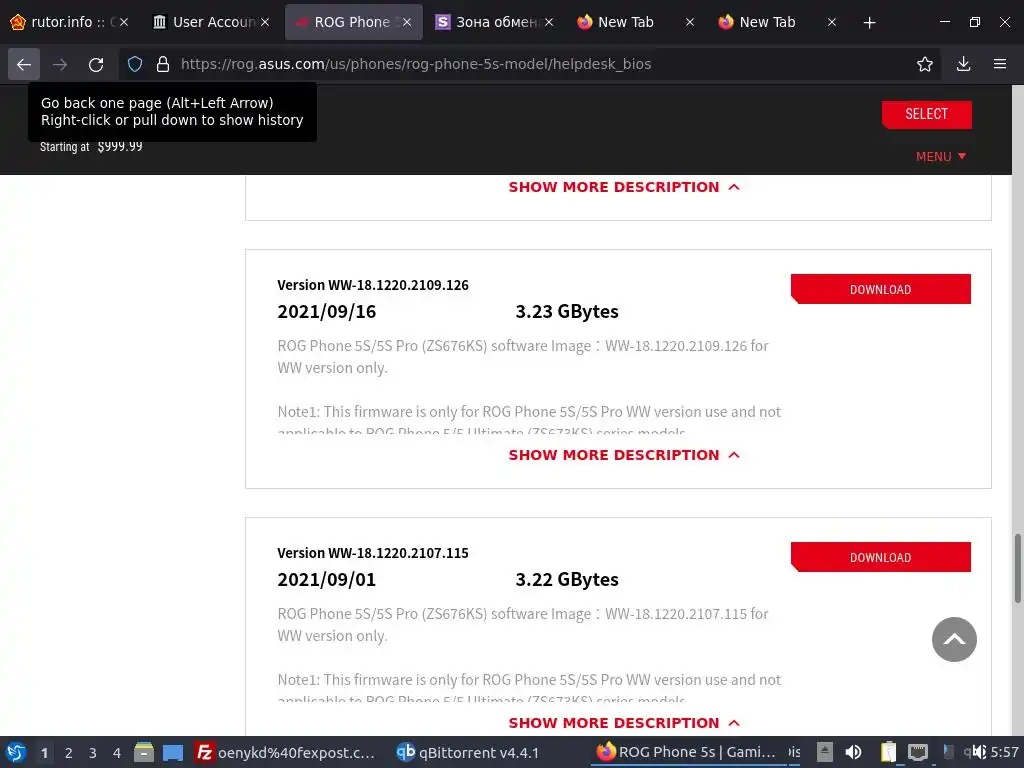This screenshot has width=1024, height=768.
Task: Close the User Account tab
Action: 264,22
